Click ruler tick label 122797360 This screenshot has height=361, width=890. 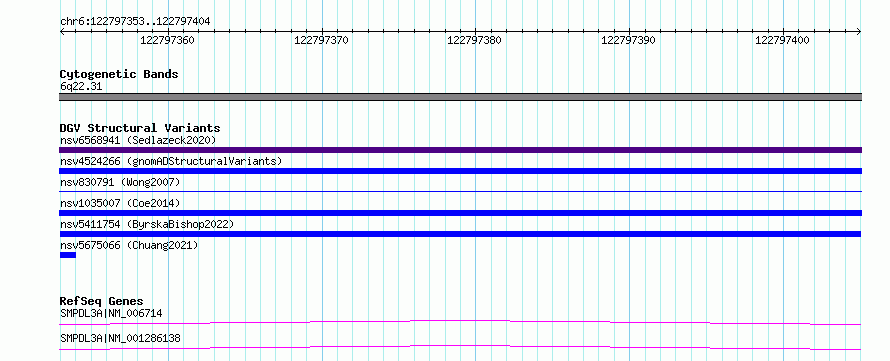pyautogui.click(x=167, y=40)
